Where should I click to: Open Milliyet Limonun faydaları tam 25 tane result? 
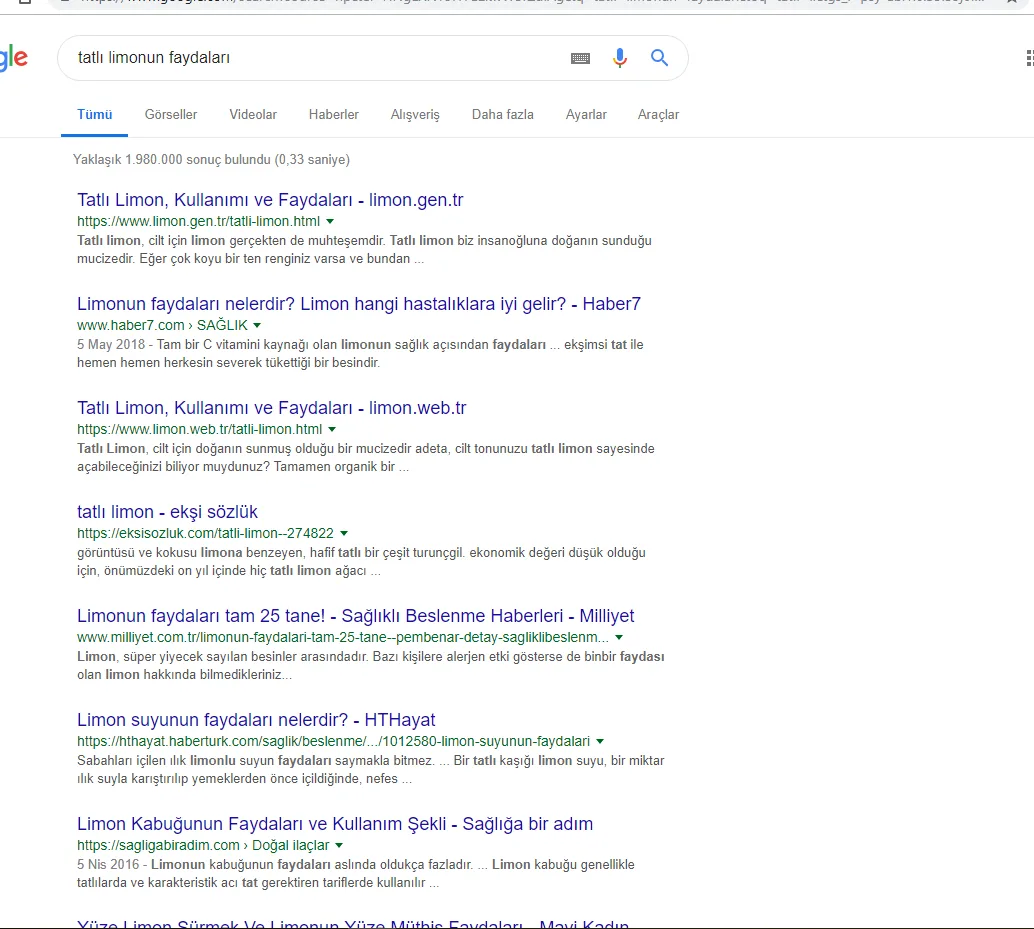tap(355, 616)
